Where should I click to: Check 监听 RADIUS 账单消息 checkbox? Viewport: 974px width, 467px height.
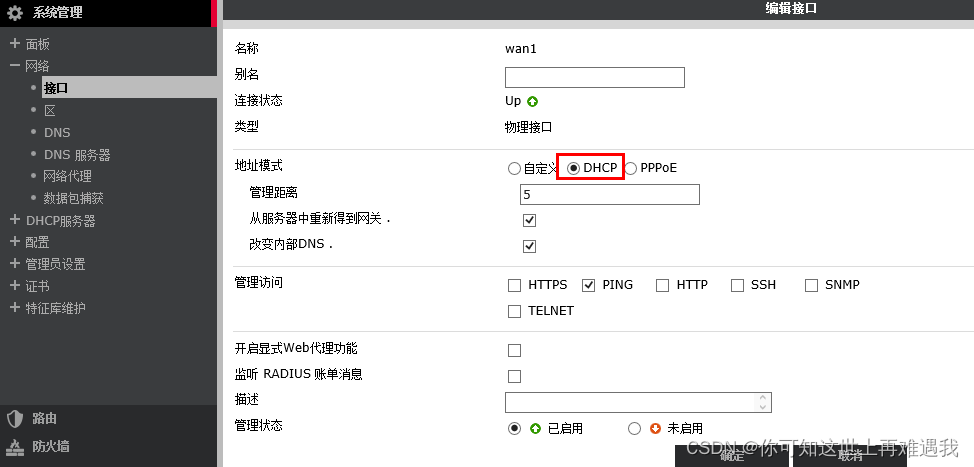[x=514, y=376]
